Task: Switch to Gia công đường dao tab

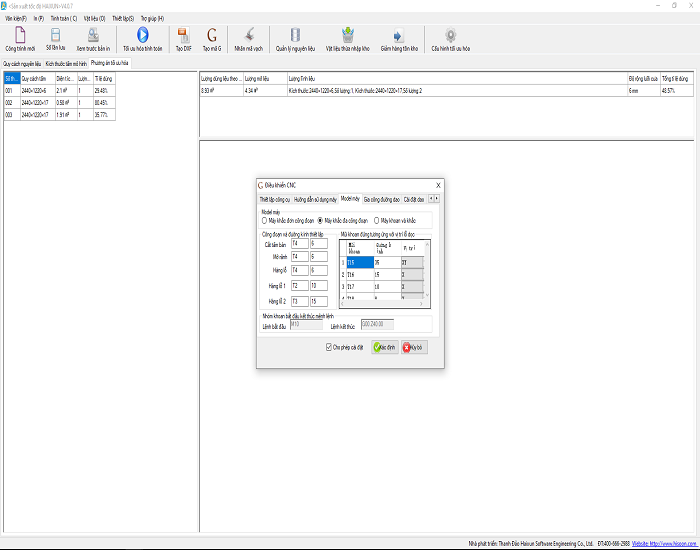Action: pyautogui.click(x=381, y=199)
